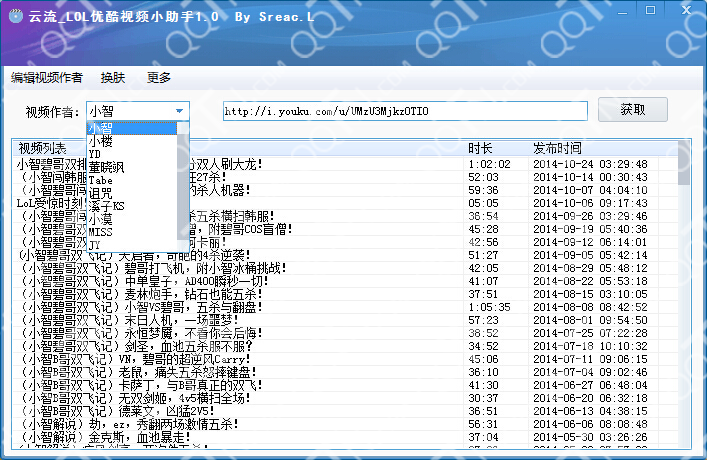The width and height of the screenshot is (707, 460).
Task: Click publish time 2014-05-30 03:26:26
Action: 590,437
